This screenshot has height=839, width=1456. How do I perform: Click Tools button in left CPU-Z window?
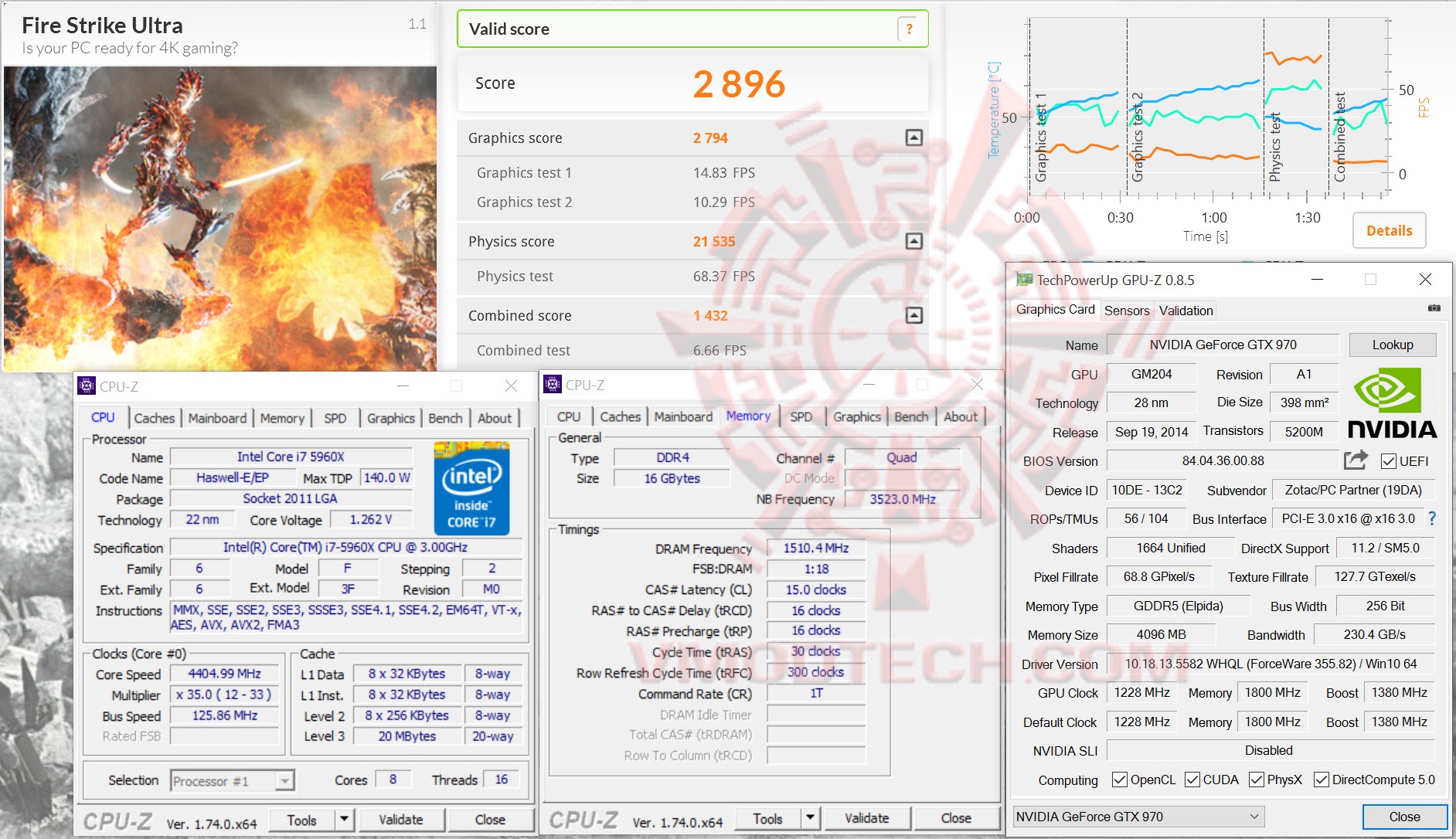click(301, 820)
